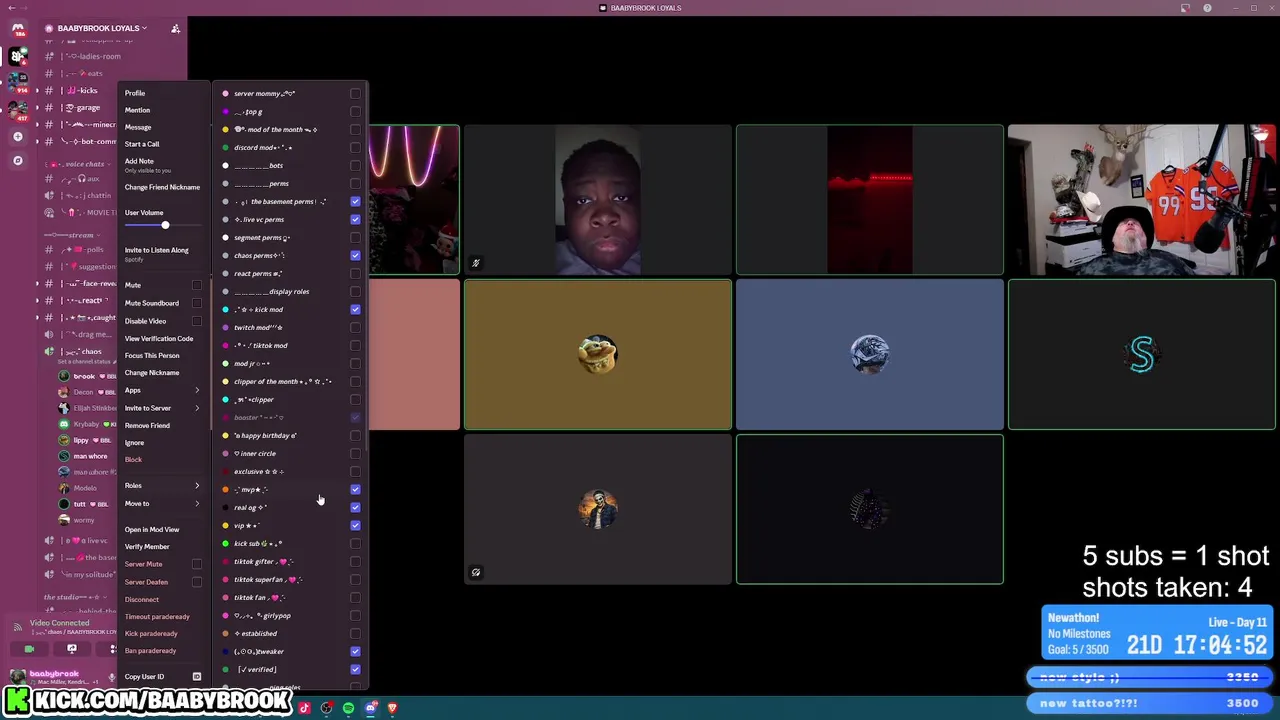Click the share screen button in voice panel
Screen dimensions: 1280x720
pos(71,649)
